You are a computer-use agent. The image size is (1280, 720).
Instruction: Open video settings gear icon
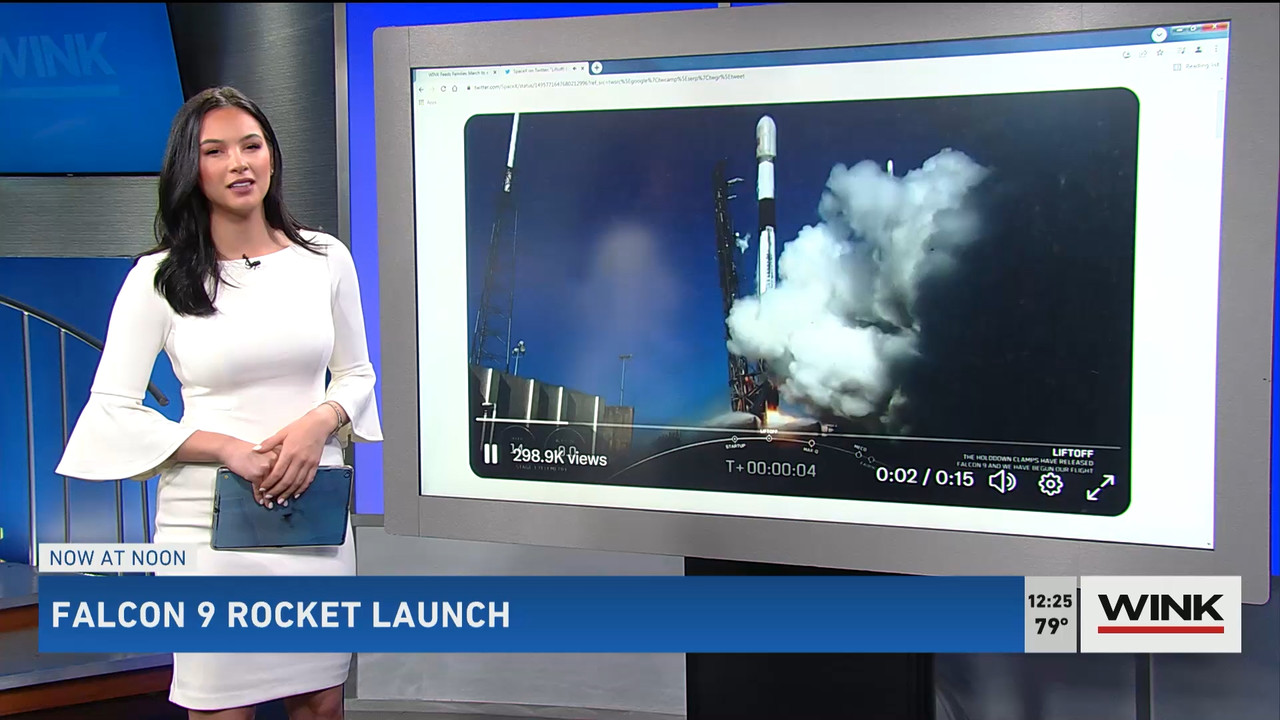tap(1050, 484)
